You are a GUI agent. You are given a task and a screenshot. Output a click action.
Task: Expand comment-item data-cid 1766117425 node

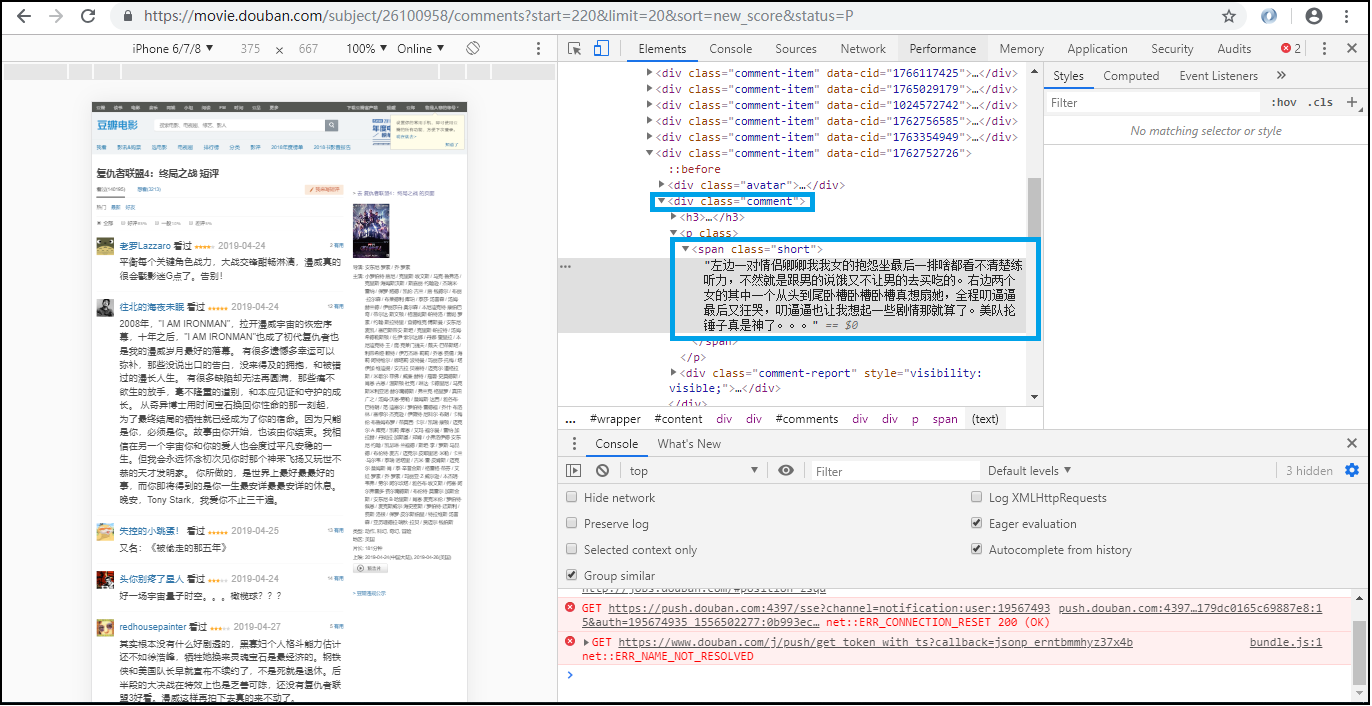649,73
